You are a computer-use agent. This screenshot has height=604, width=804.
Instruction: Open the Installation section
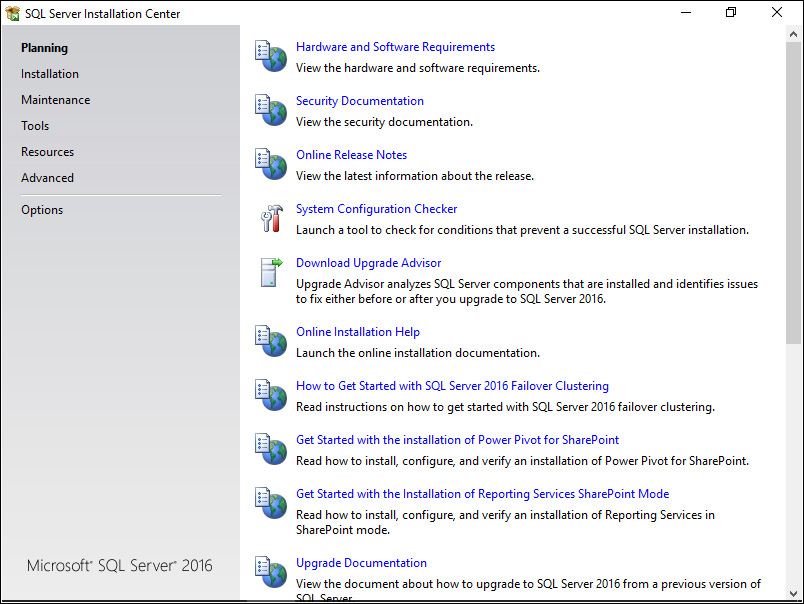click(50, 74)
